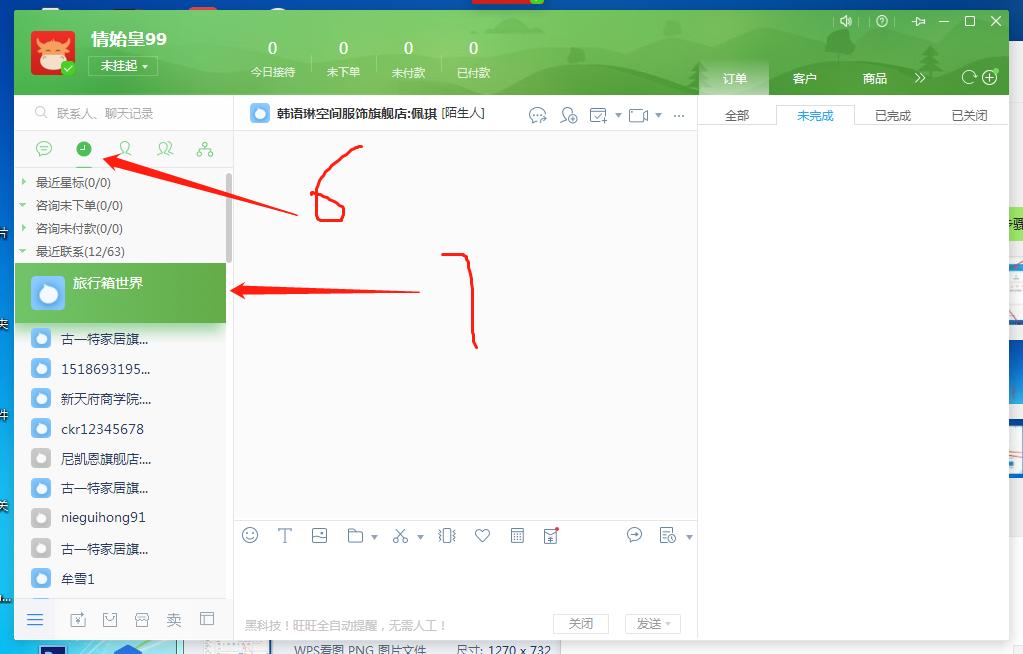
Task: Open dropdown arrow beside the folder icon
Action: click(374, 537)
